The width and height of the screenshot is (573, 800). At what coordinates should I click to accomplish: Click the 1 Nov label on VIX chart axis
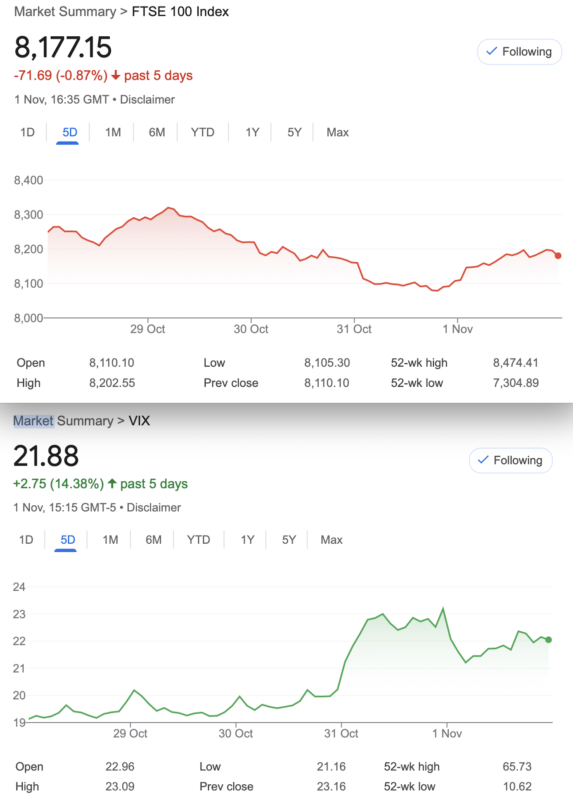tap(447, 734)
